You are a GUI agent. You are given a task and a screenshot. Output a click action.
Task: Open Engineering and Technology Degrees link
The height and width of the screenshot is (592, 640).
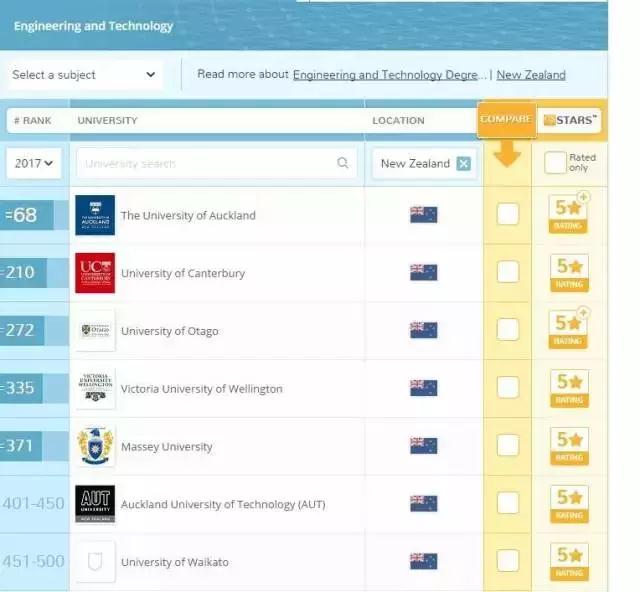pos(390,75)
